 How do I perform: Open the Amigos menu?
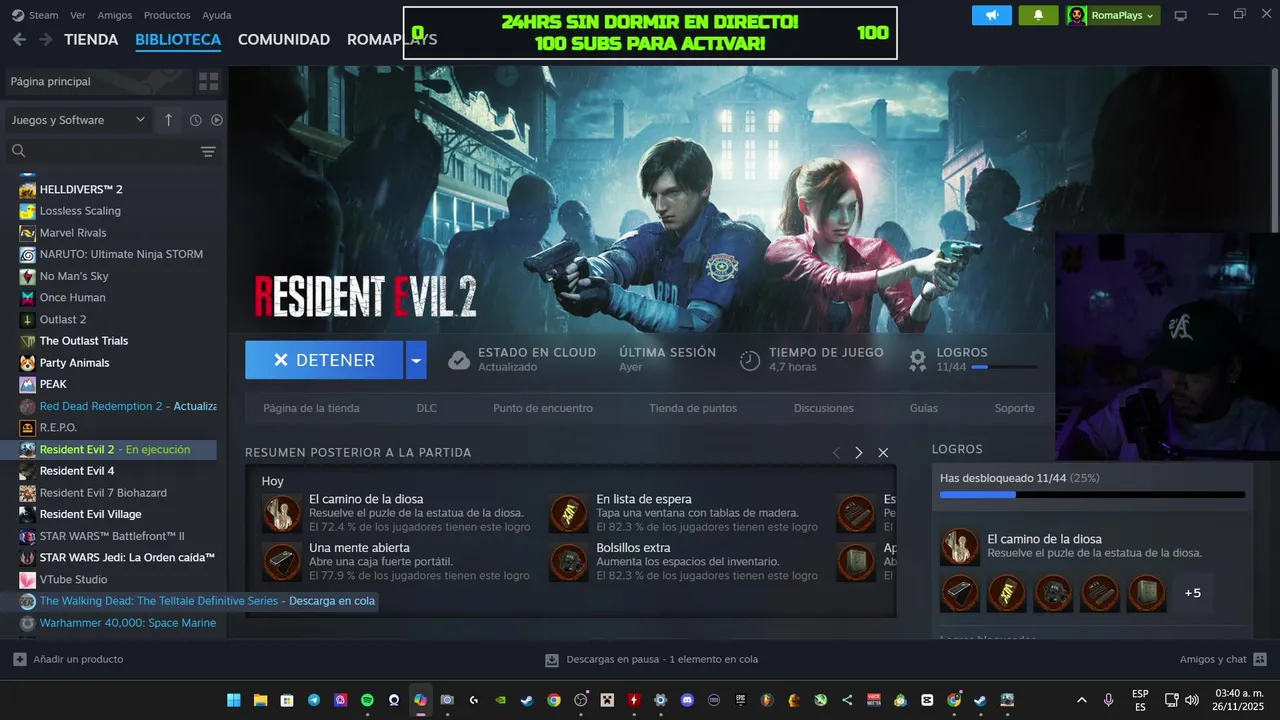[x=115, y=15]
